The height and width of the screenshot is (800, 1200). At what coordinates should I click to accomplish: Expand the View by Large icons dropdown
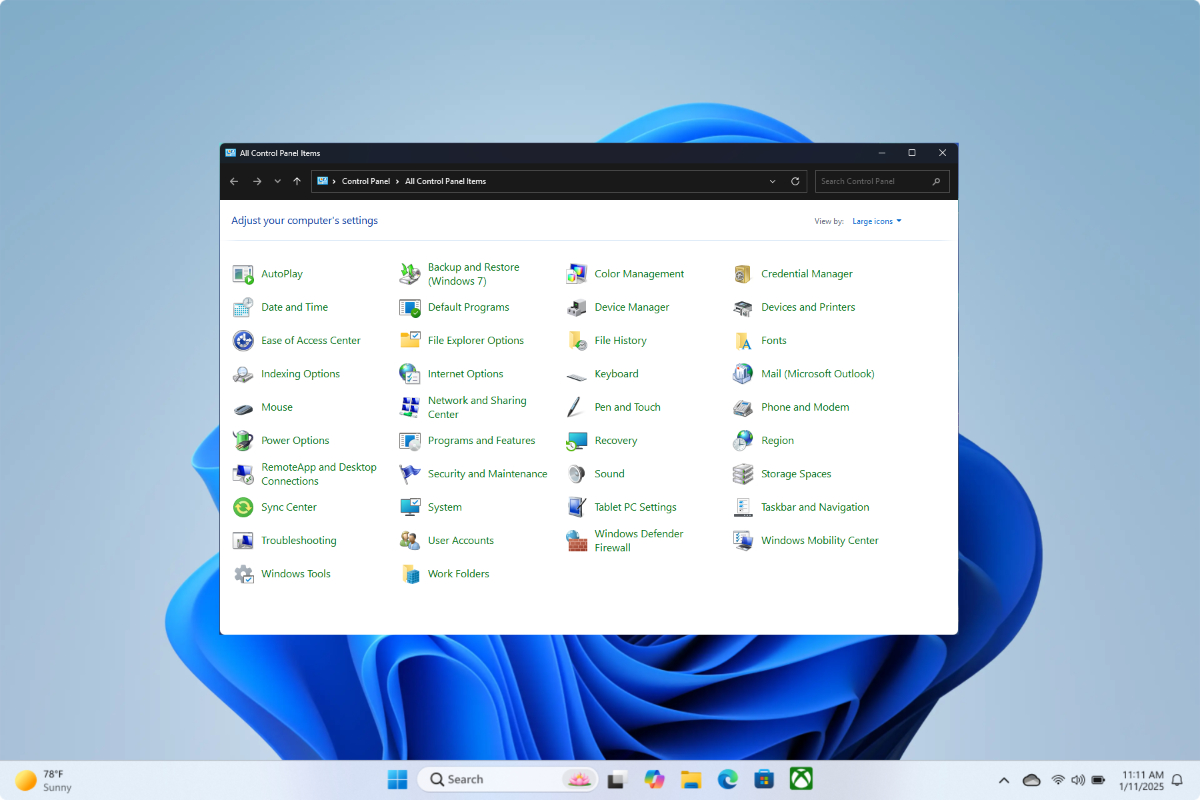point(877,221)
